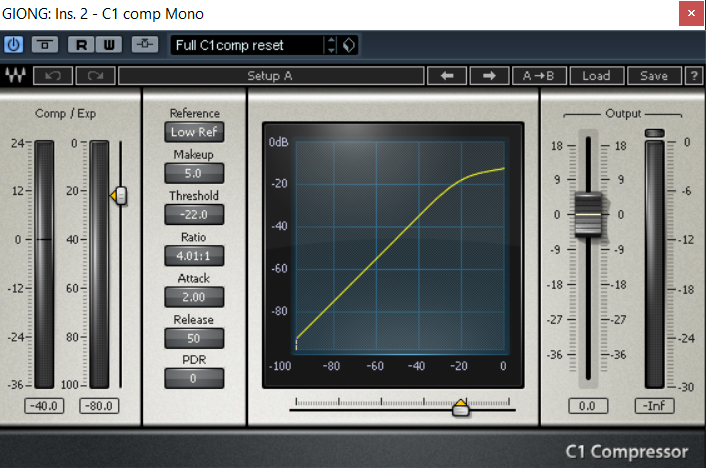706x468 pixels.
Task: Click the side-chain activation icon
Action: point(145,45)
